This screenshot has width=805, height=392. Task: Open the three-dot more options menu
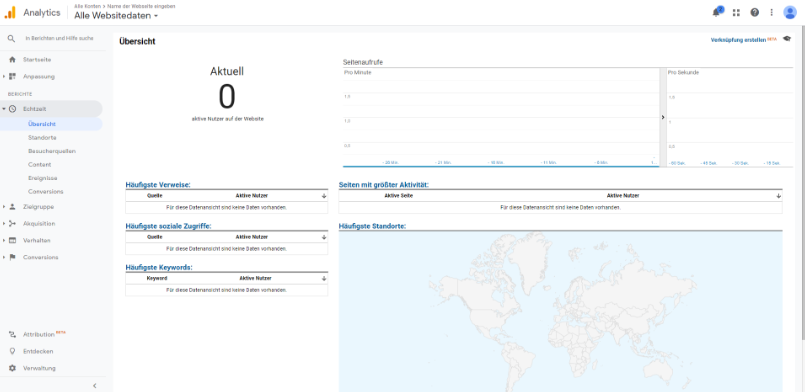point(771,12)
